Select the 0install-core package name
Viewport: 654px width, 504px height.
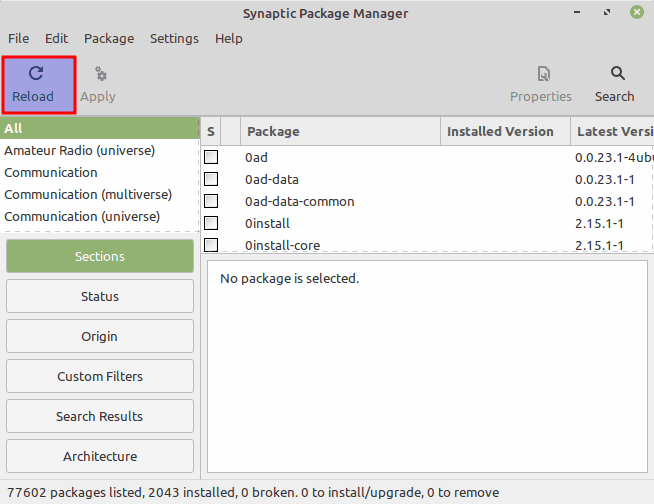pos(282,245)
